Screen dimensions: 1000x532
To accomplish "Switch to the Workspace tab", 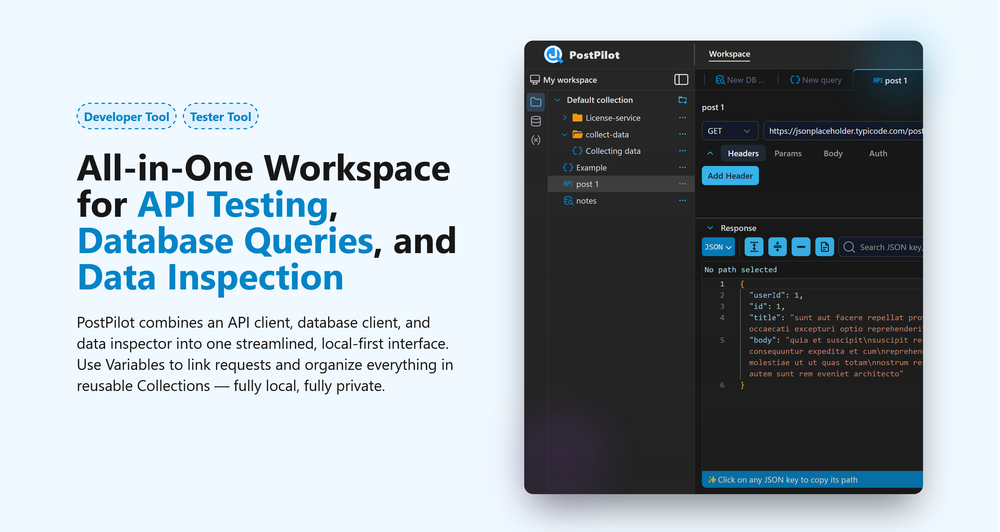I will [x=729, y=54].
